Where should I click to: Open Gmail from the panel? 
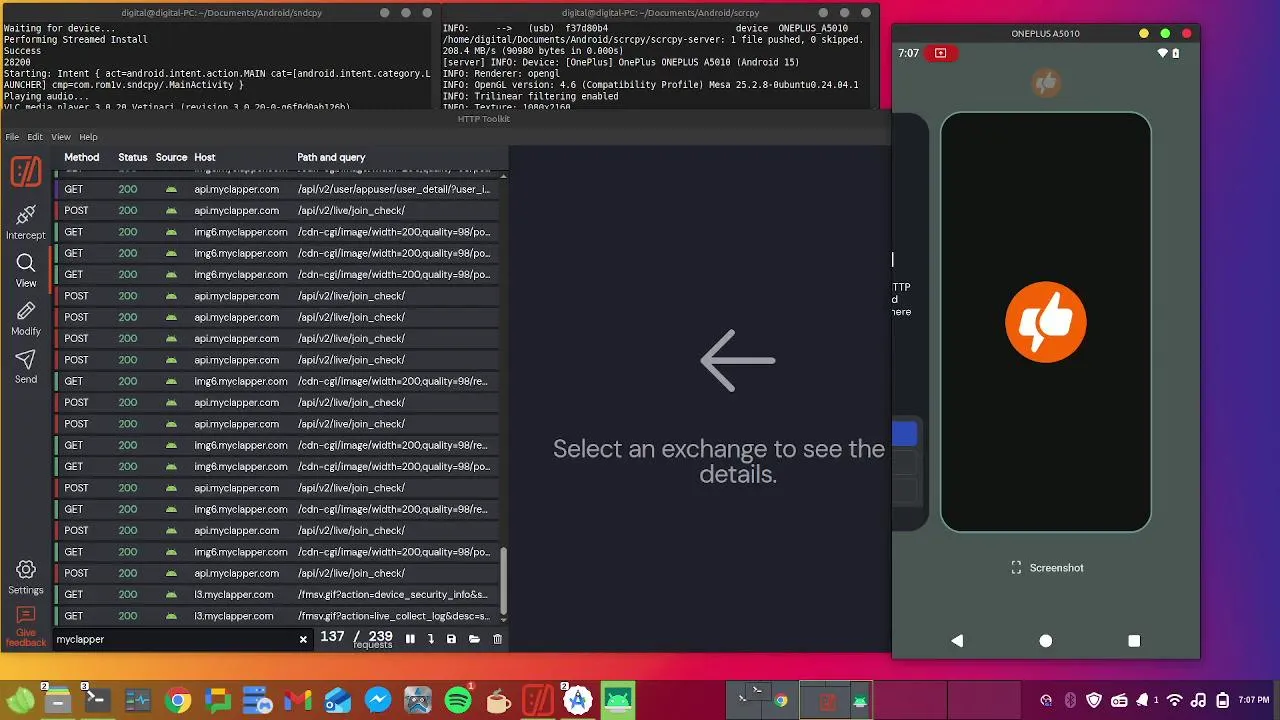297,700
